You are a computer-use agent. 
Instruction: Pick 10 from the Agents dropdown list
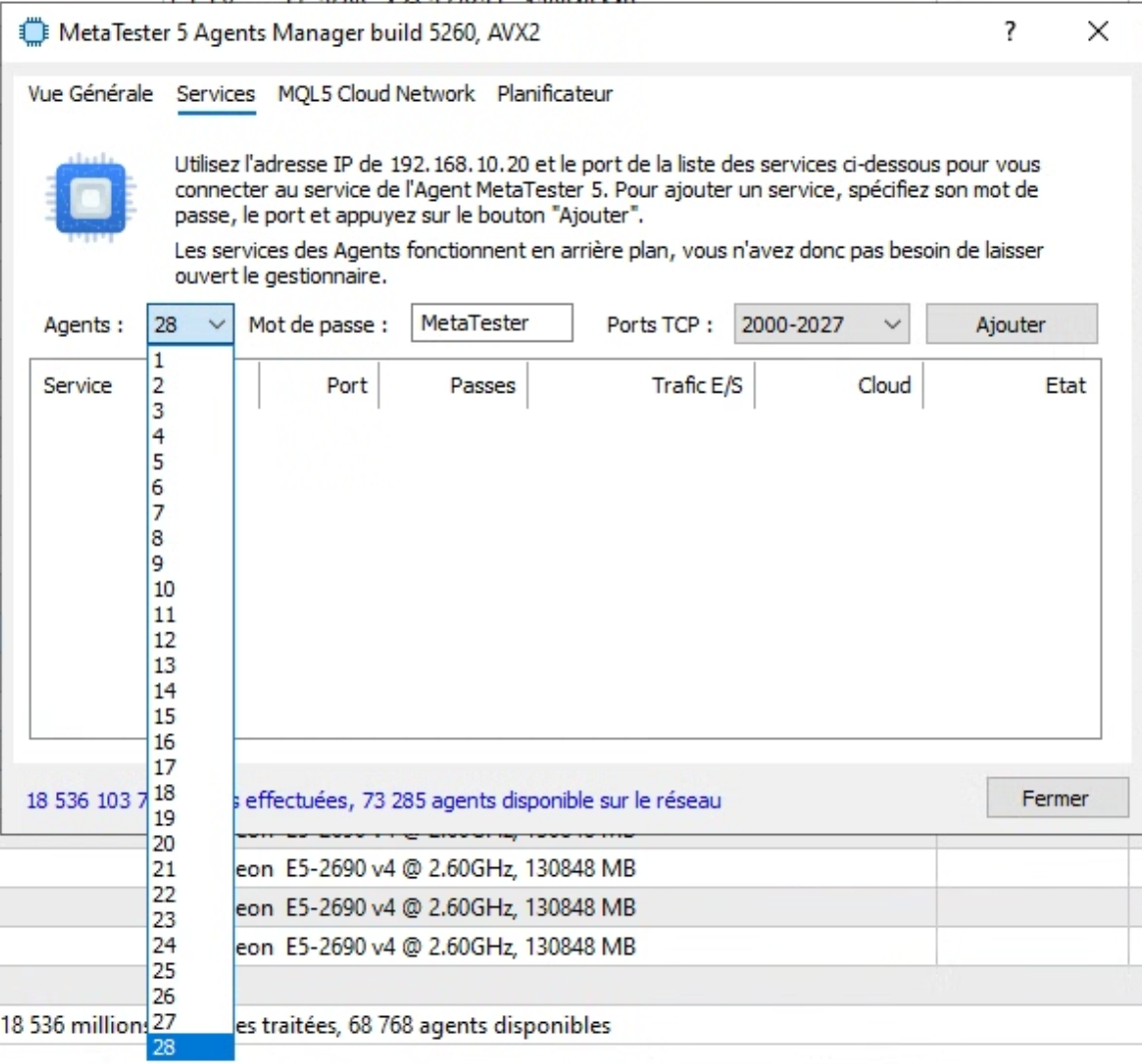190,589
